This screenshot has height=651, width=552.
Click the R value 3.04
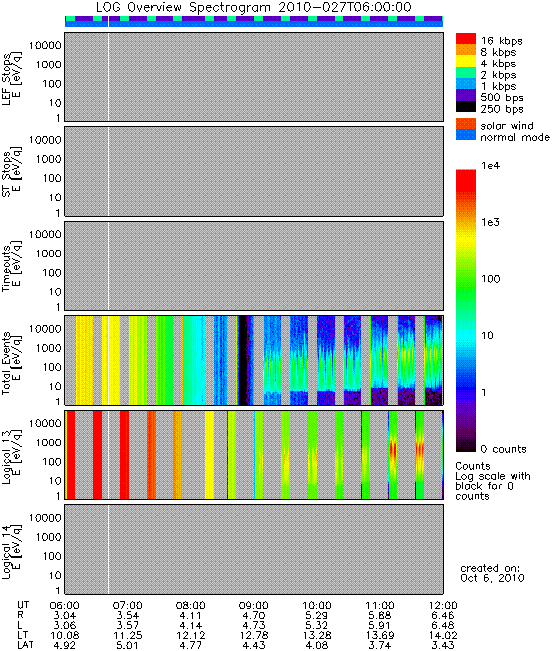65,616
